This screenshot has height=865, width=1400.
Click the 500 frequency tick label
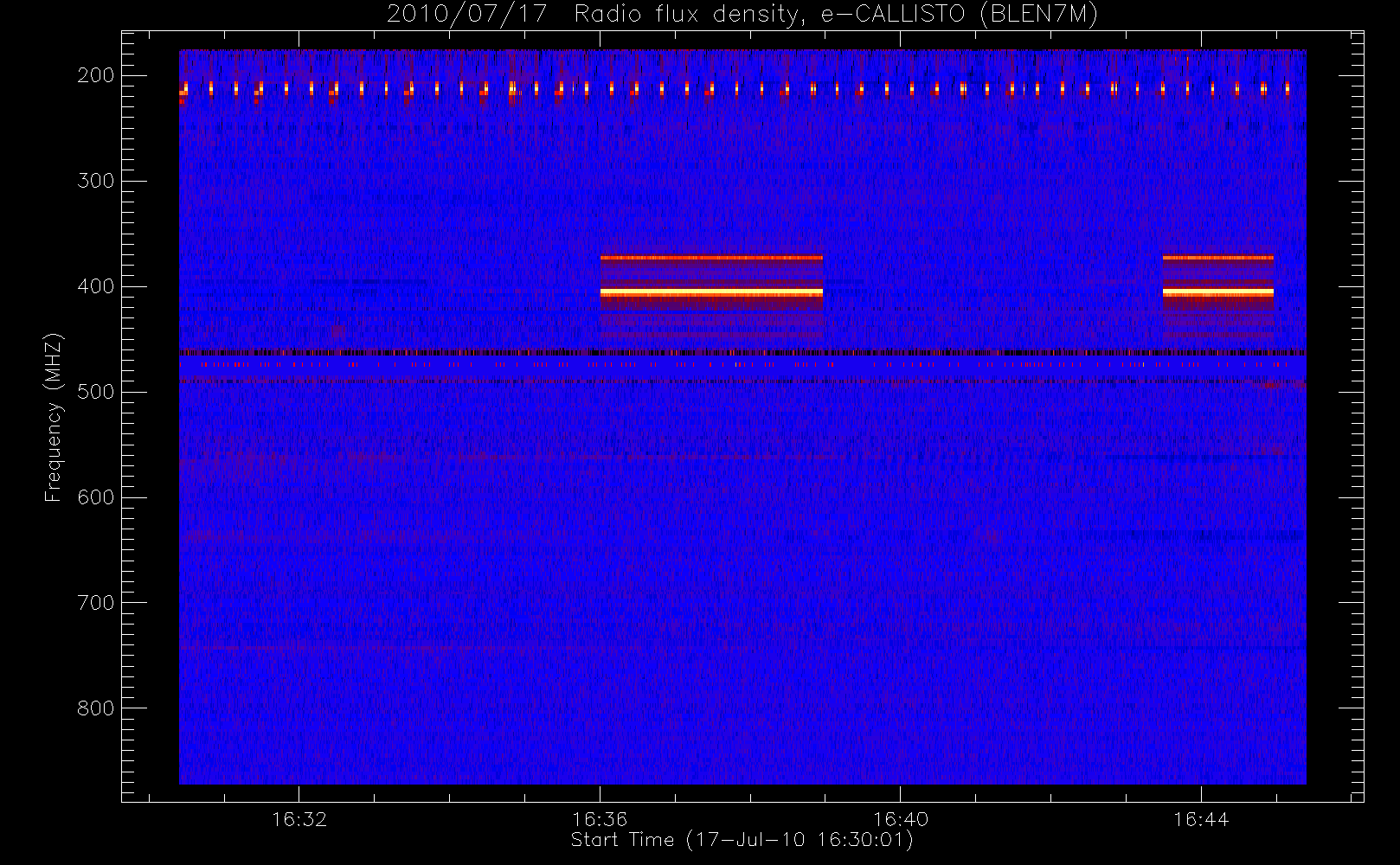tap(96, 392)
